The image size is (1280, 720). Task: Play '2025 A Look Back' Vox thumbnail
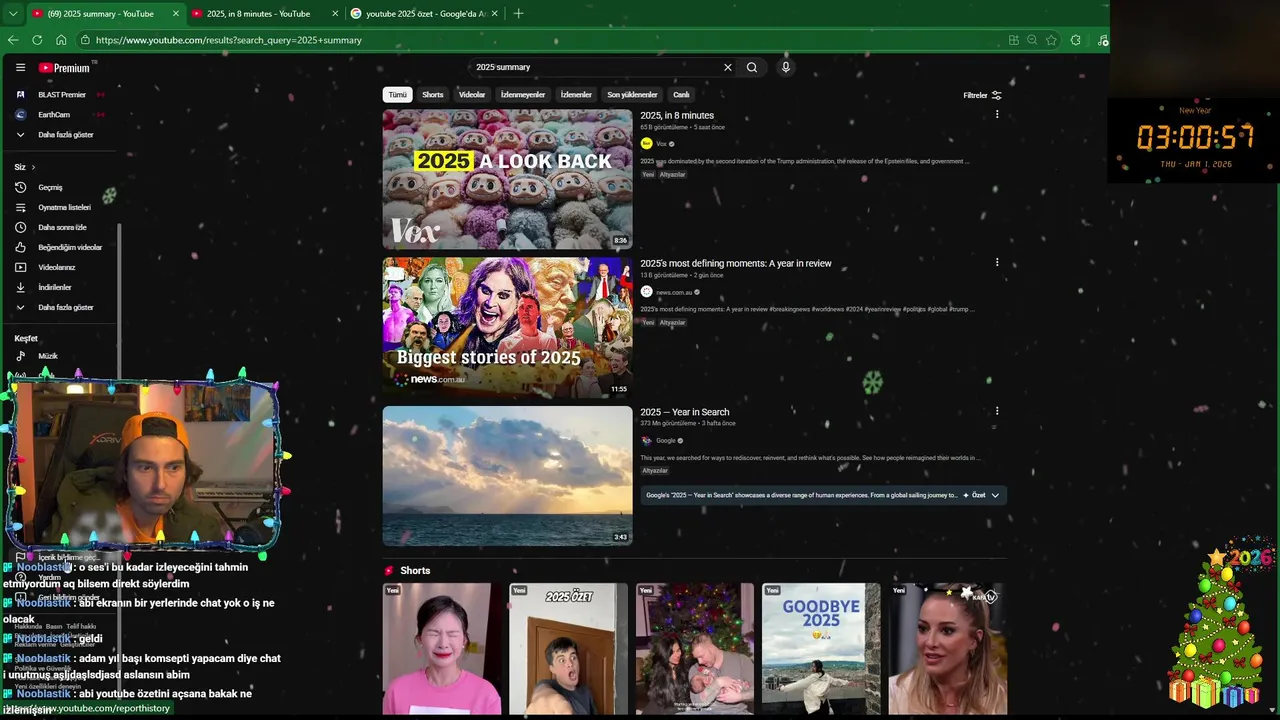pos(507,179)
